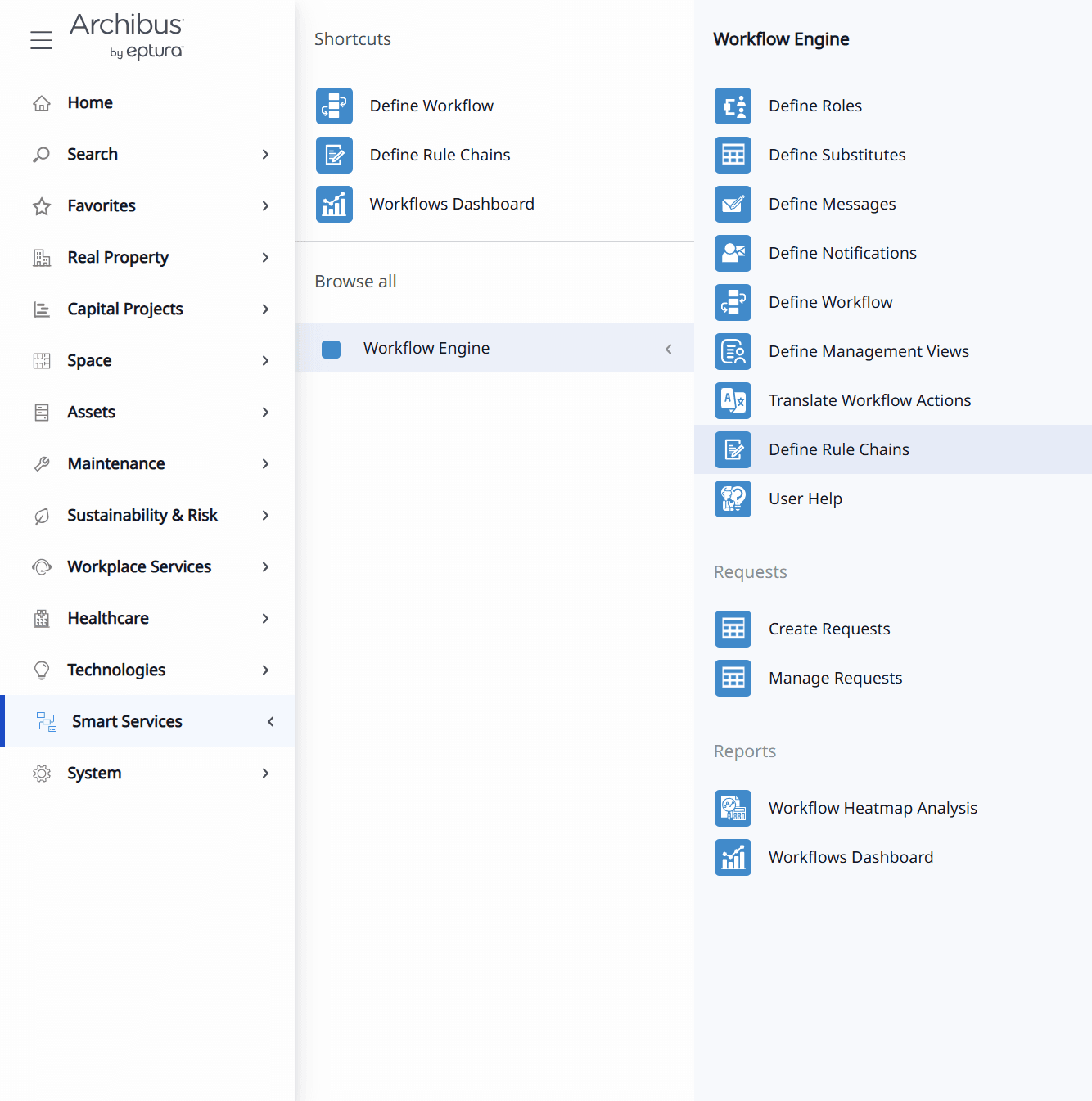Expand the Search menu chevron

265,155
